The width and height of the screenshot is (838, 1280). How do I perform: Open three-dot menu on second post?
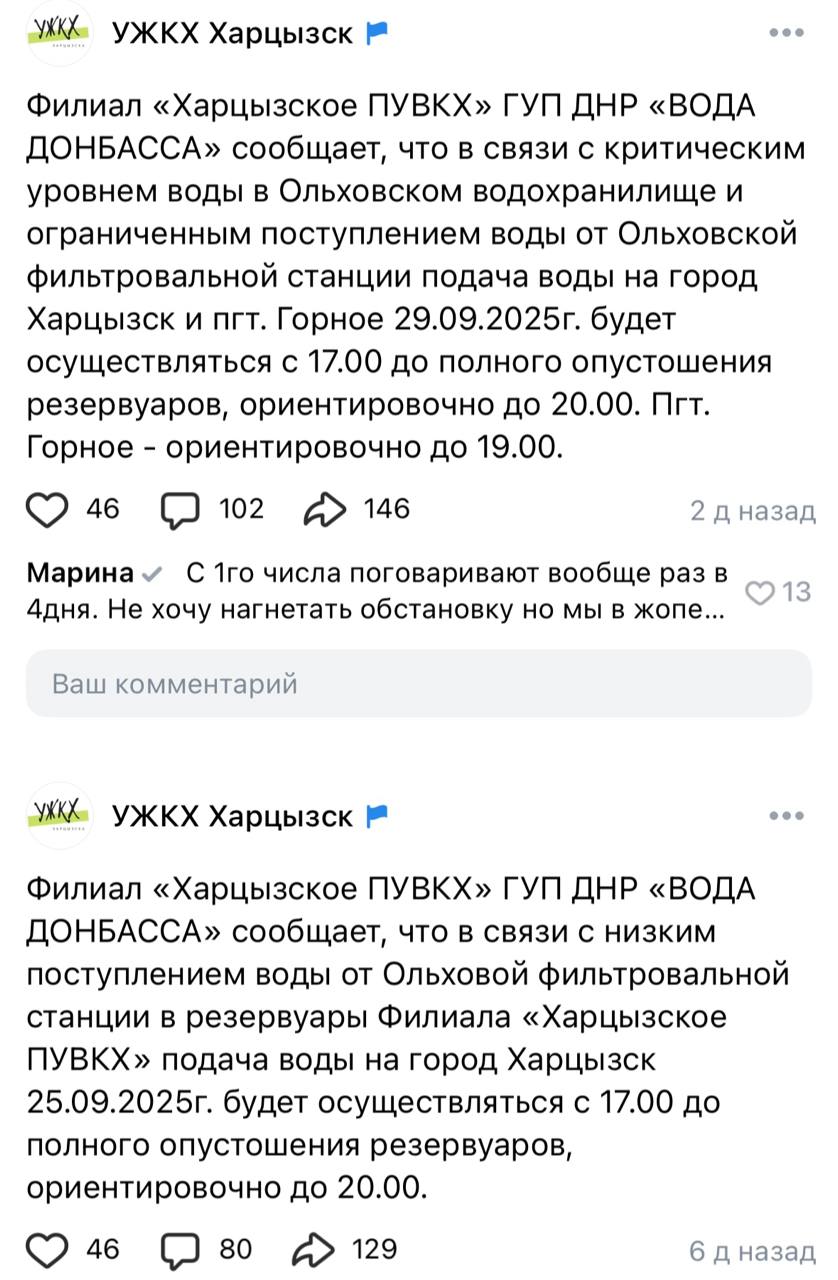click(x=787, y=816)
